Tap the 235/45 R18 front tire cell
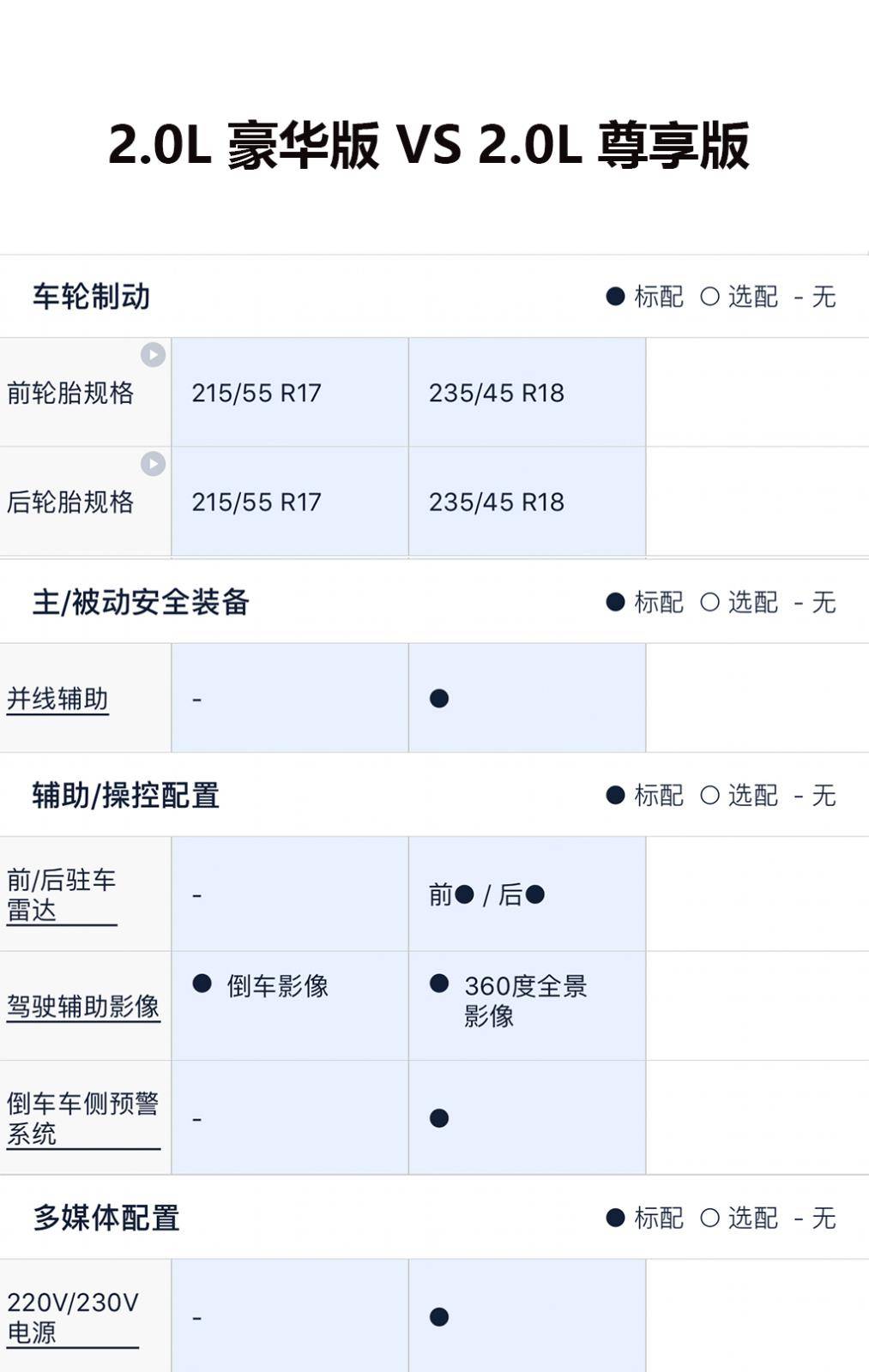 pos(527,393)
